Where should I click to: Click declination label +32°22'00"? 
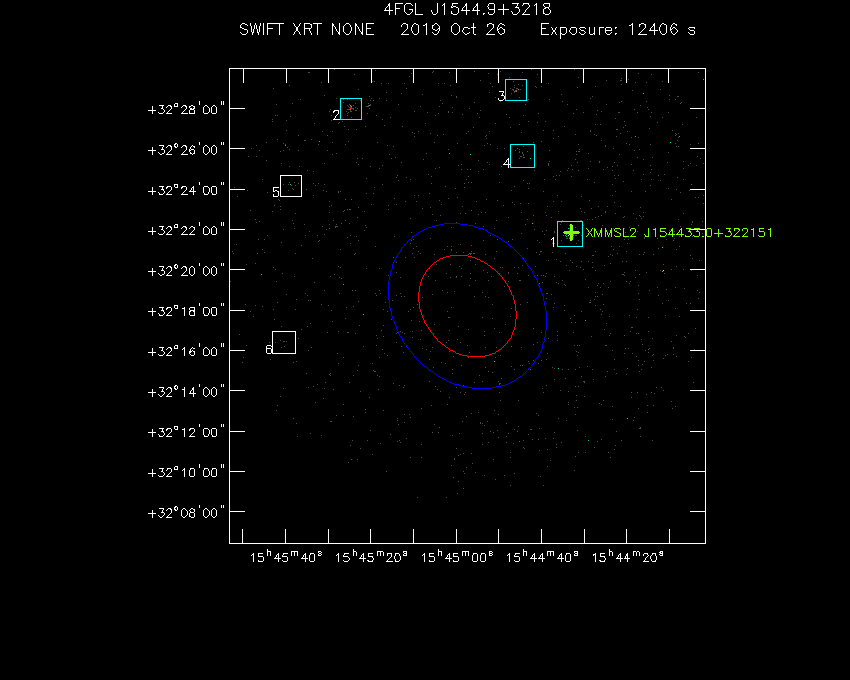186,230
